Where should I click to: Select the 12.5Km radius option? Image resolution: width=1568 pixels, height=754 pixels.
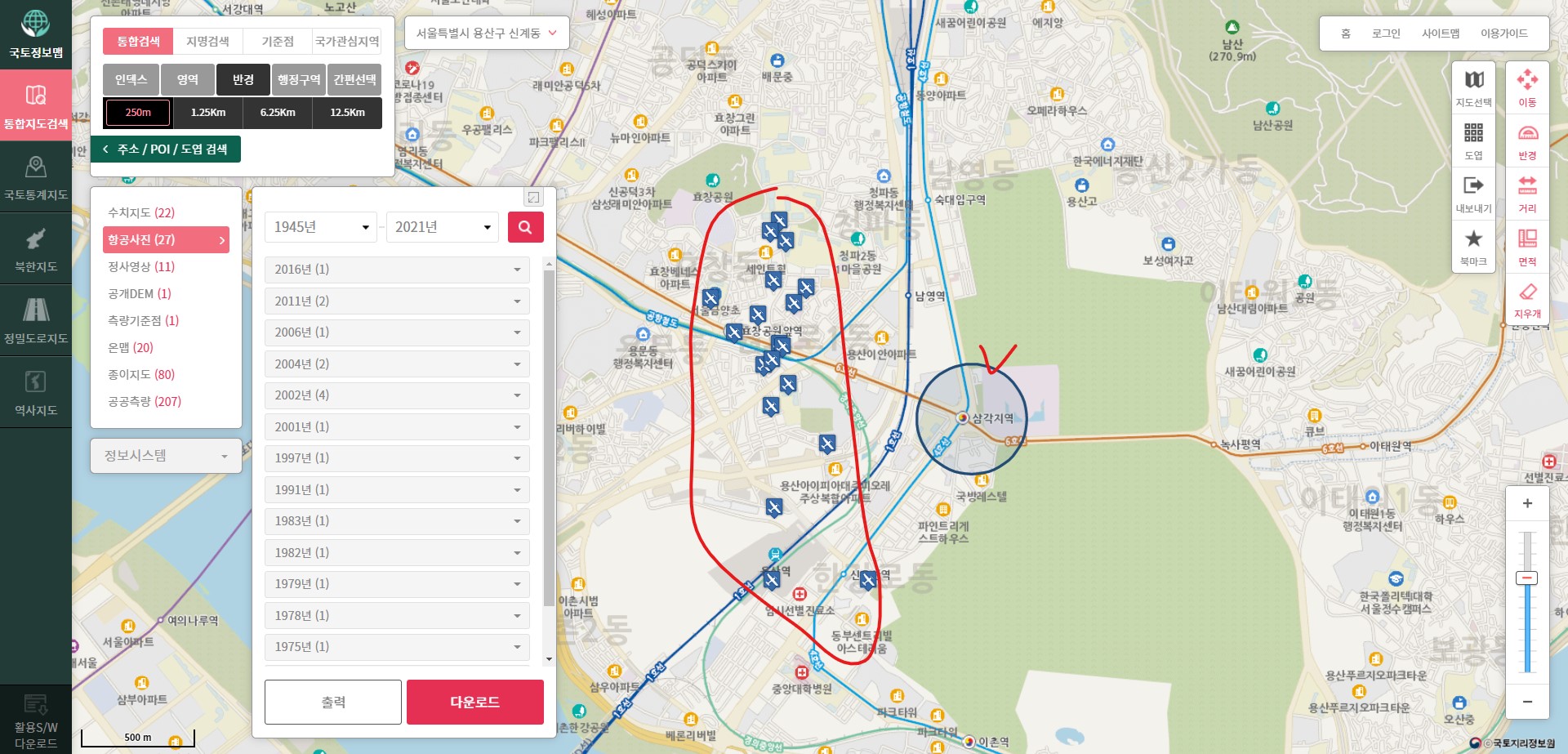pos(347,113)
